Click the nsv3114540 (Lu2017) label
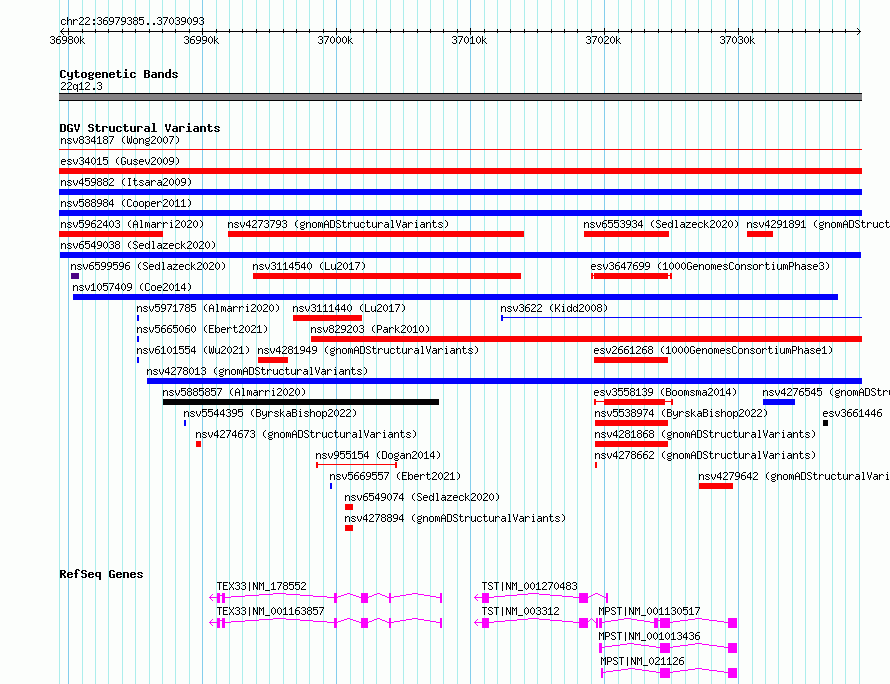This screenshot has width=890, height=684. tap(309, 266)
